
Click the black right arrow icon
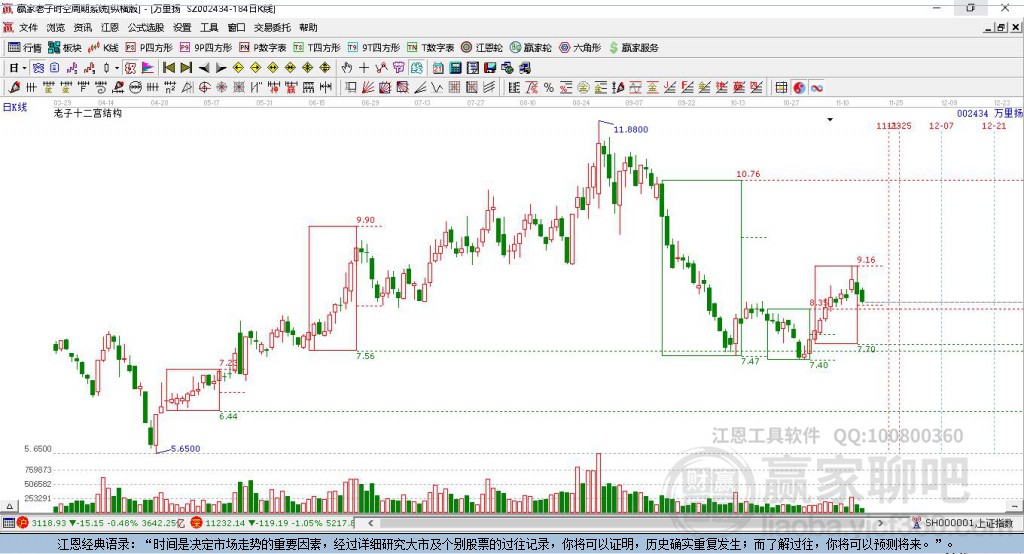coord(221,68)
